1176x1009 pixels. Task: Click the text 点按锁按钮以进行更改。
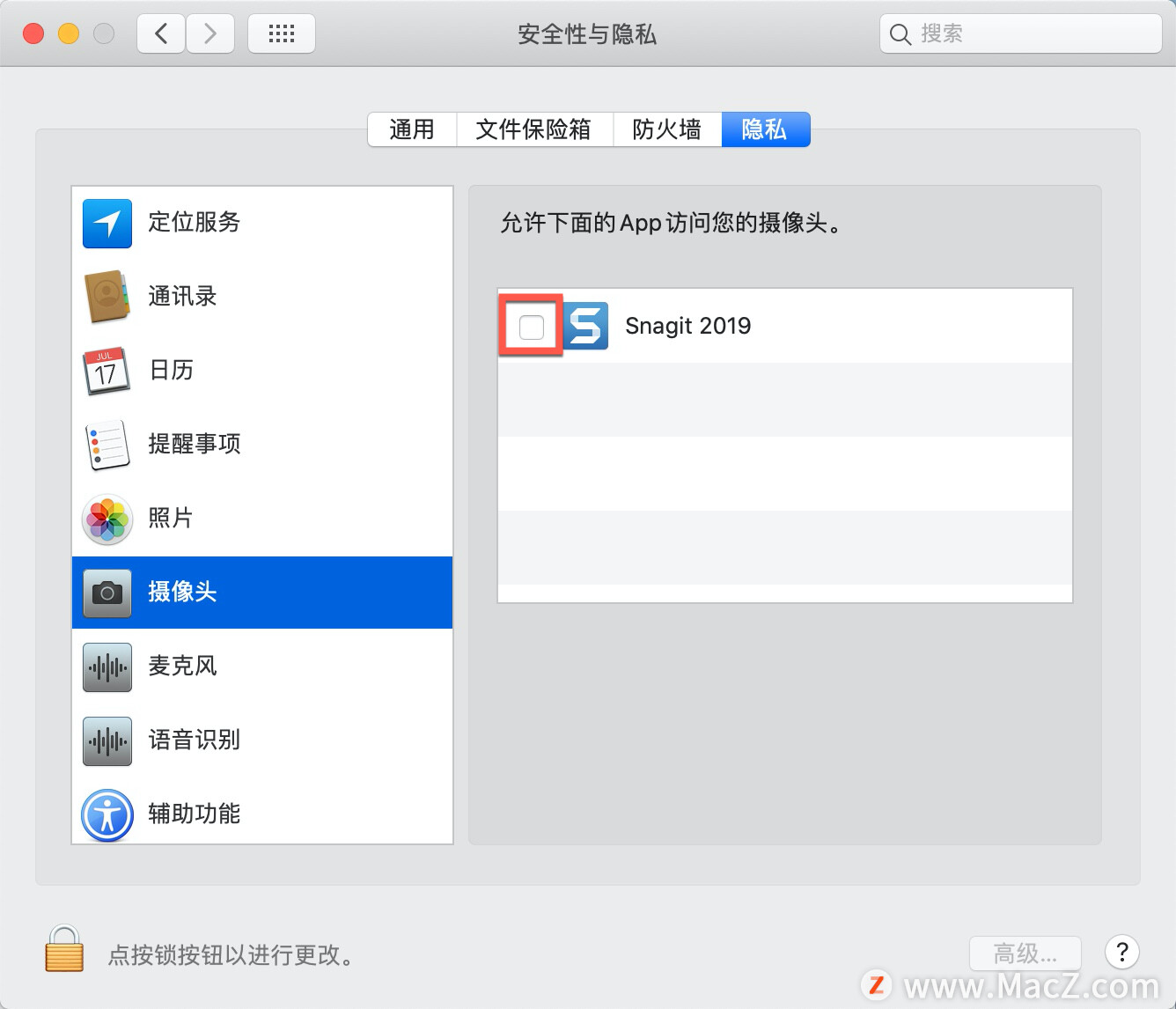point(232,954)
